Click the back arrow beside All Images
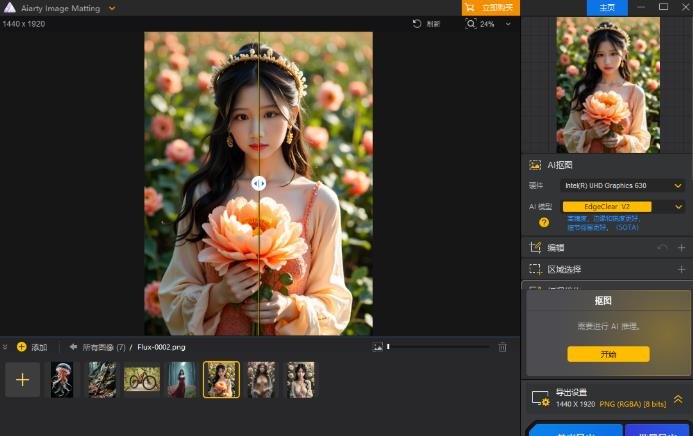 [73, 347]
